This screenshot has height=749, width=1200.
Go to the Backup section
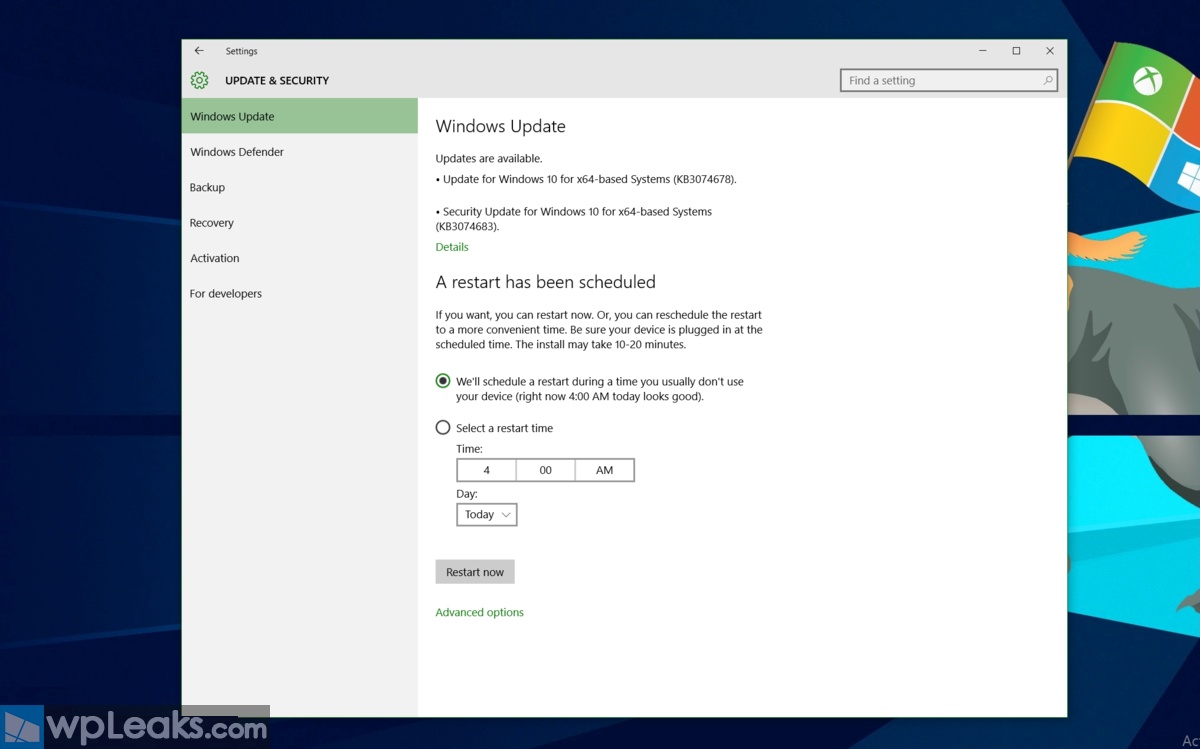coord(207,188)
